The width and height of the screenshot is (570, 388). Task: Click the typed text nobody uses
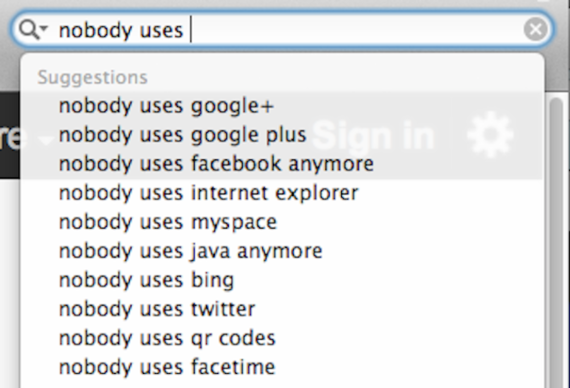[x=121, y=30]
